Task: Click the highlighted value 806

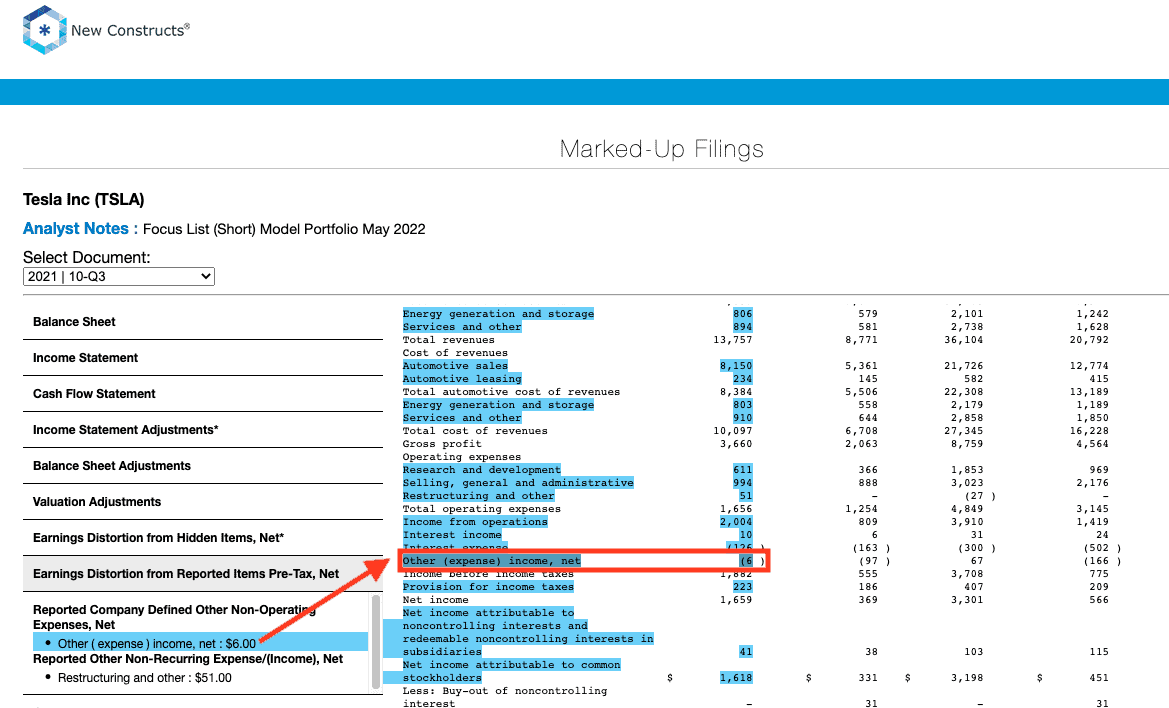Action: (743, 314)
